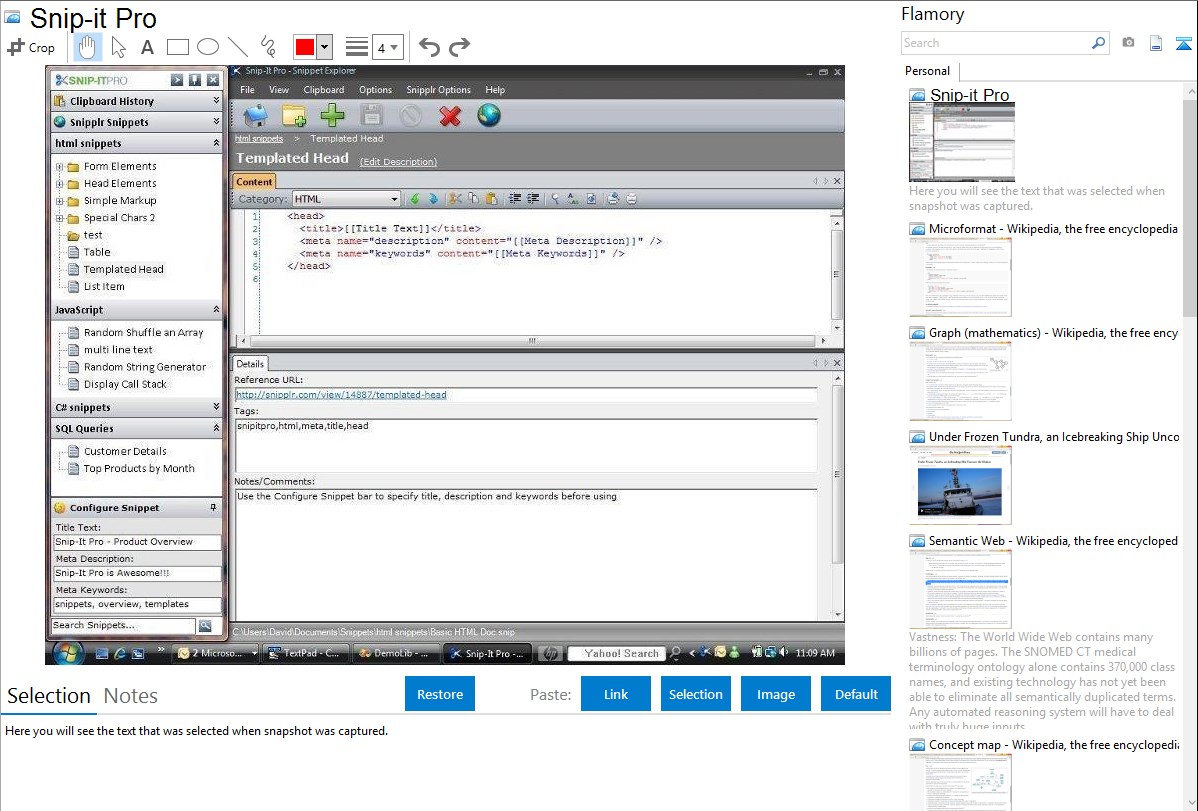Open the Snip-it Pro snapshot thumbnail
This screenshot has width=1198, height=811.
click(x=962, y=142)
